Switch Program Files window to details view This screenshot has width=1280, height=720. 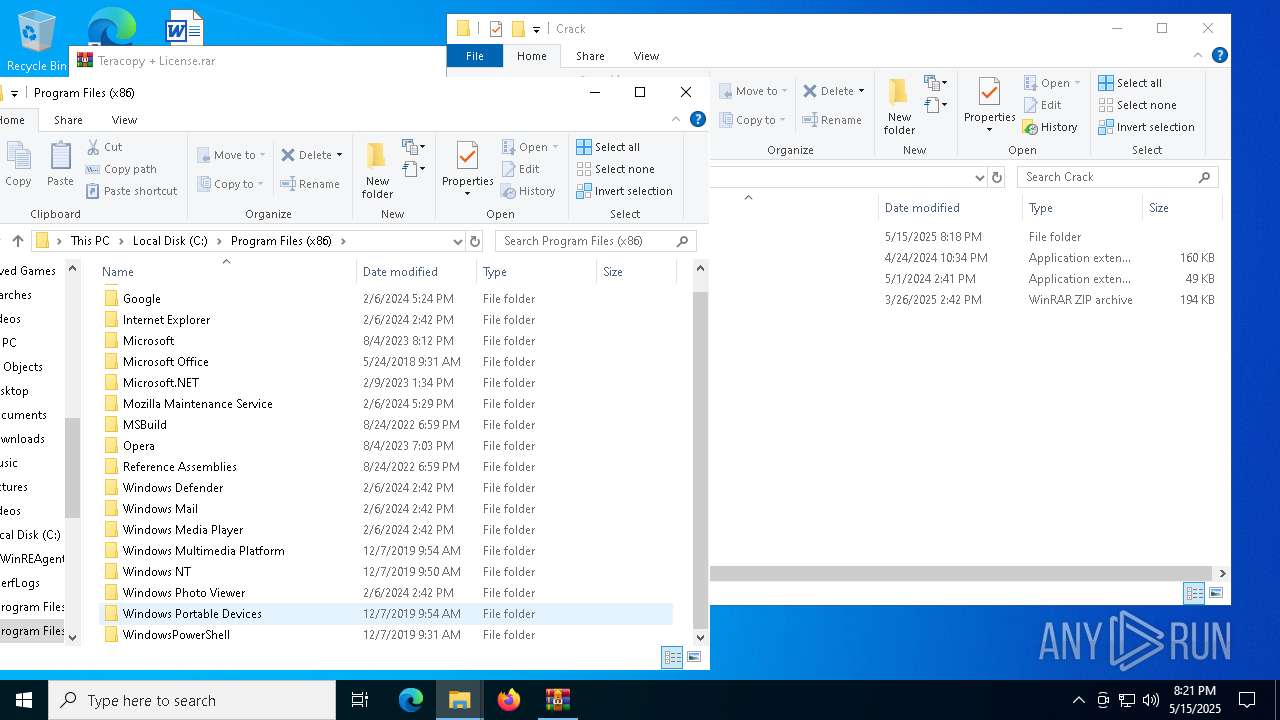[672, 657]
